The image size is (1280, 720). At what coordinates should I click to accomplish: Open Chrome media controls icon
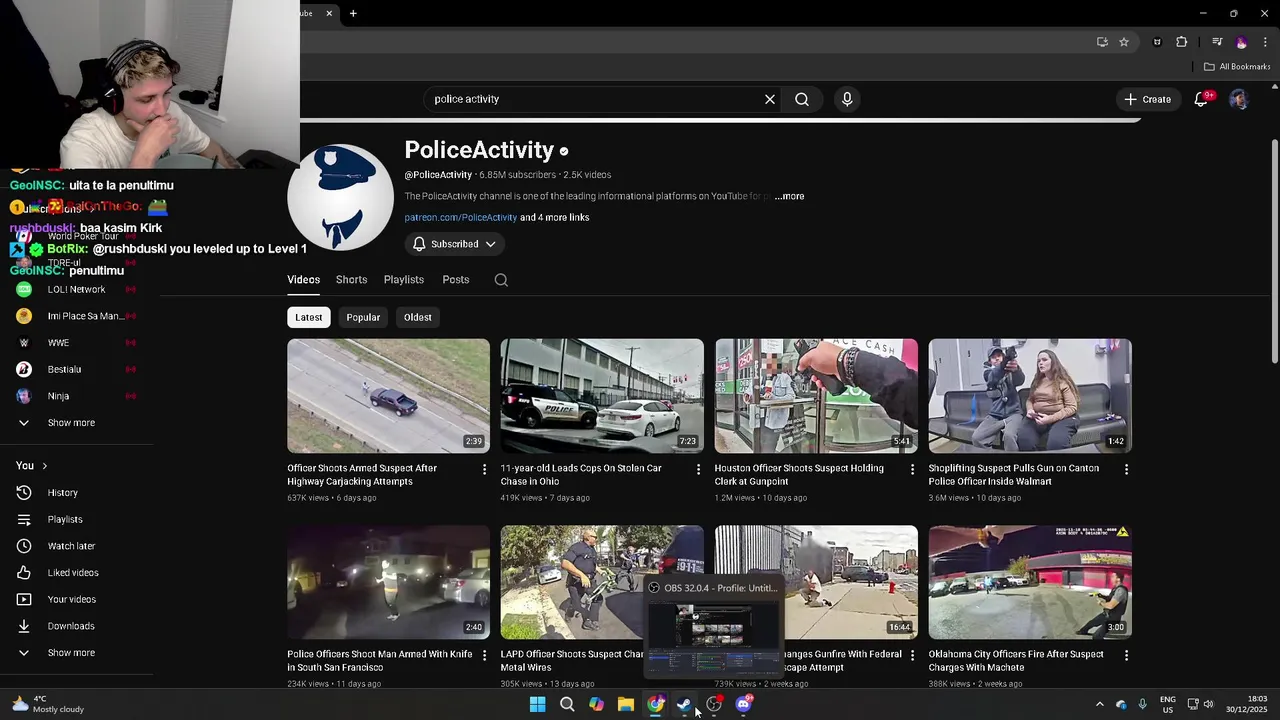1217,42
